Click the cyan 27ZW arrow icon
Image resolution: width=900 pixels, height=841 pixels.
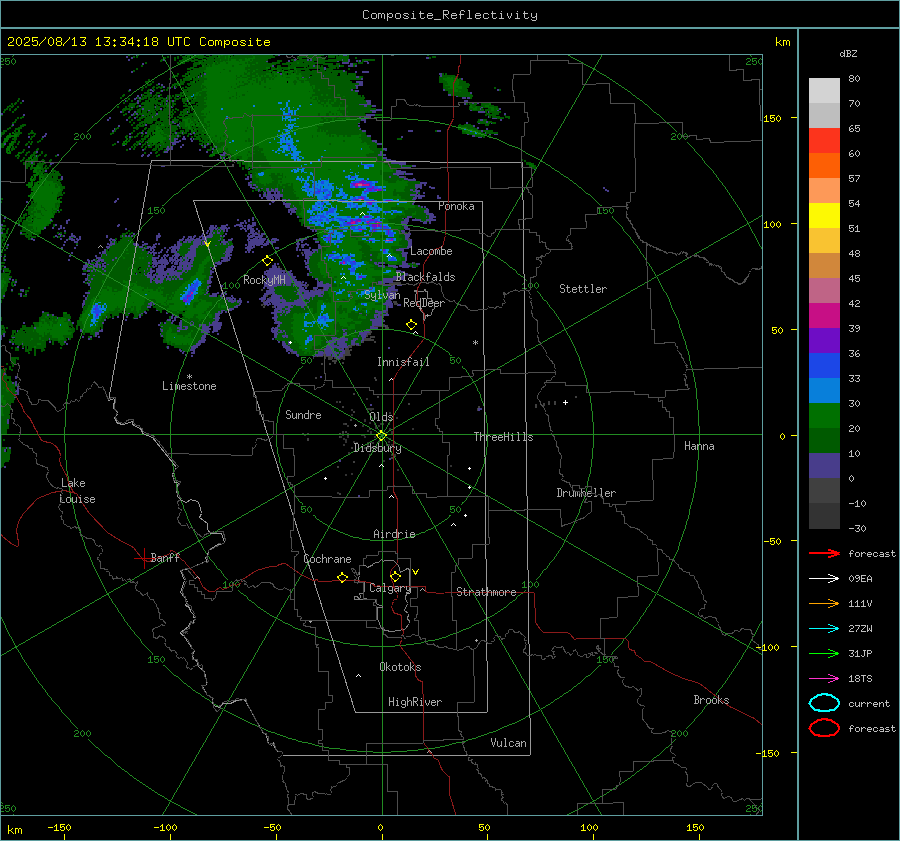click(x=824, y=628)
